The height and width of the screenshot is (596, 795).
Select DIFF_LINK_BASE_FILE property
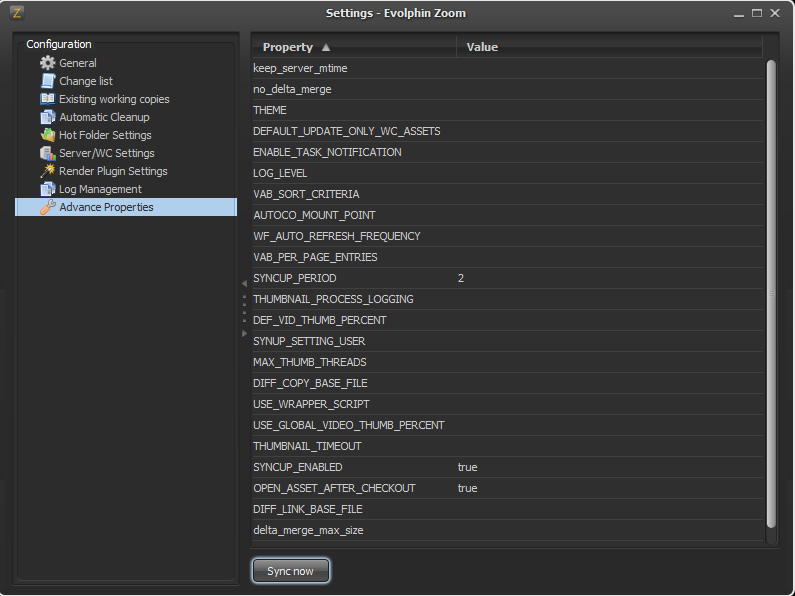point(507,509)
